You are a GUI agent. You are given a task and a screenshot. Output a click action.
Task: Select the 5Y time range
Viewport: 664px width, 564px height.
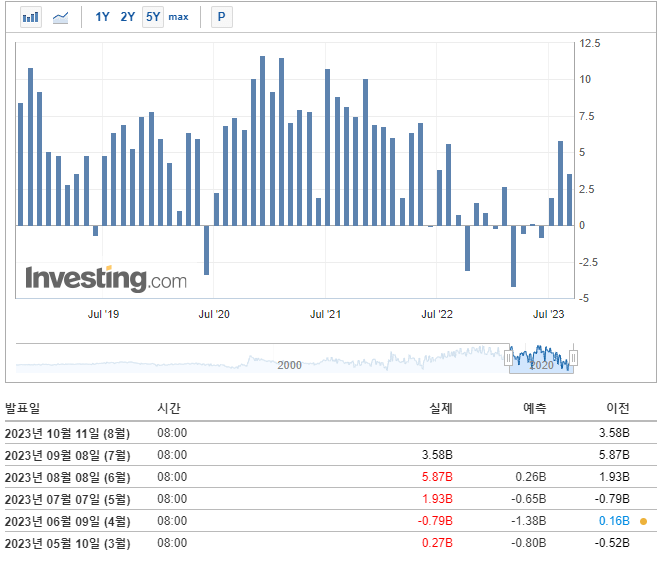coord(153,17)
